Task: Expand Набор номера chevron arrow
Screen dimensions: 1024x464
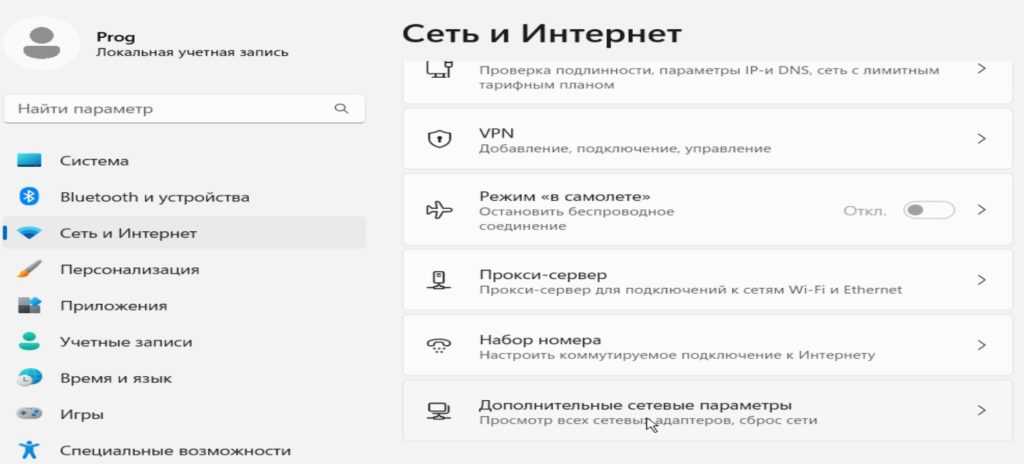Action: pyautogui.click(x=981, y=345)
